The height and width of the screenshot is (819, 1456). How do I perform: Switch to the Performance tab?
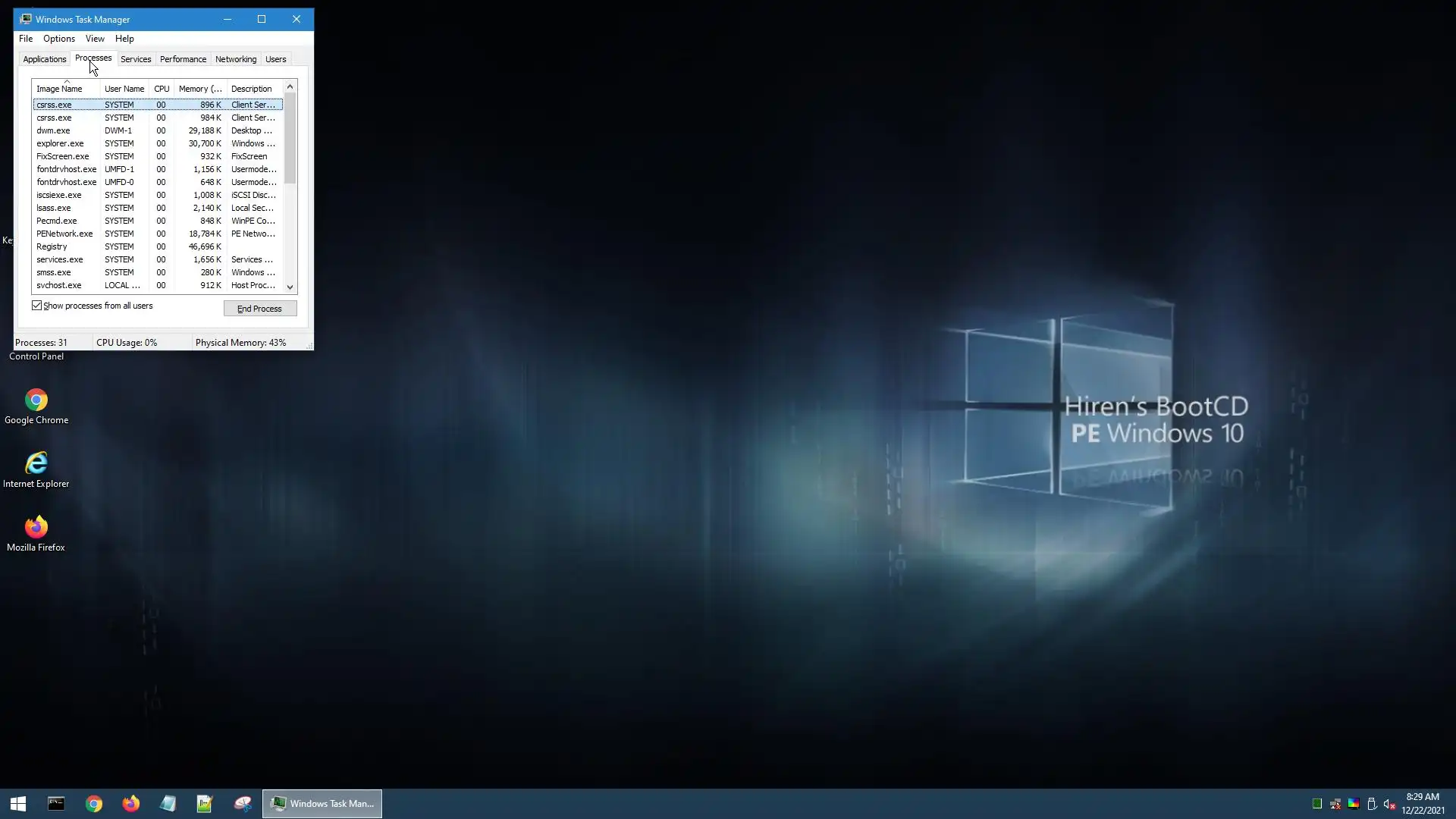[x=183, y=59]
